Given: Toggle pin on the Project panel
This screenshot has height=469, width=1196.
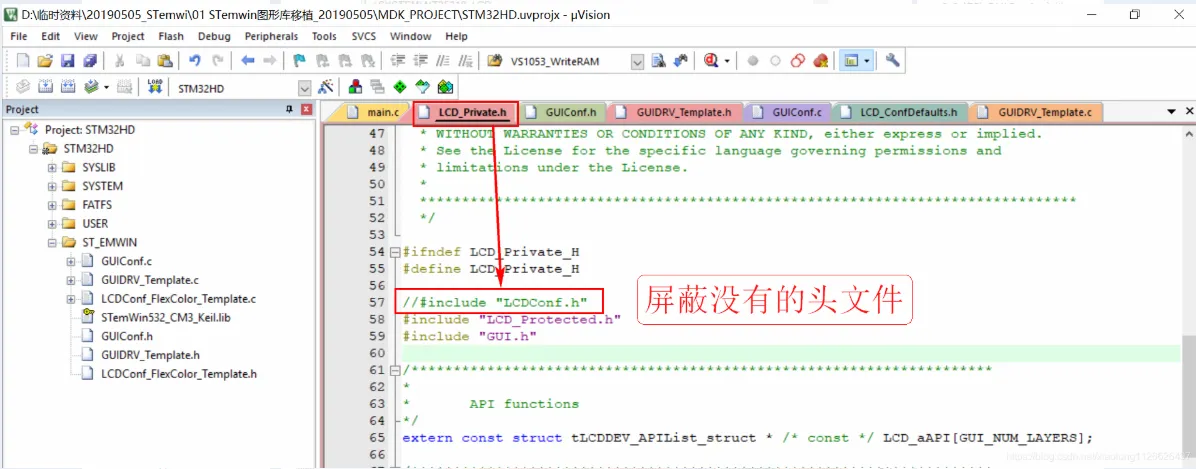Looking at the screenshot, I should [289, 109].
